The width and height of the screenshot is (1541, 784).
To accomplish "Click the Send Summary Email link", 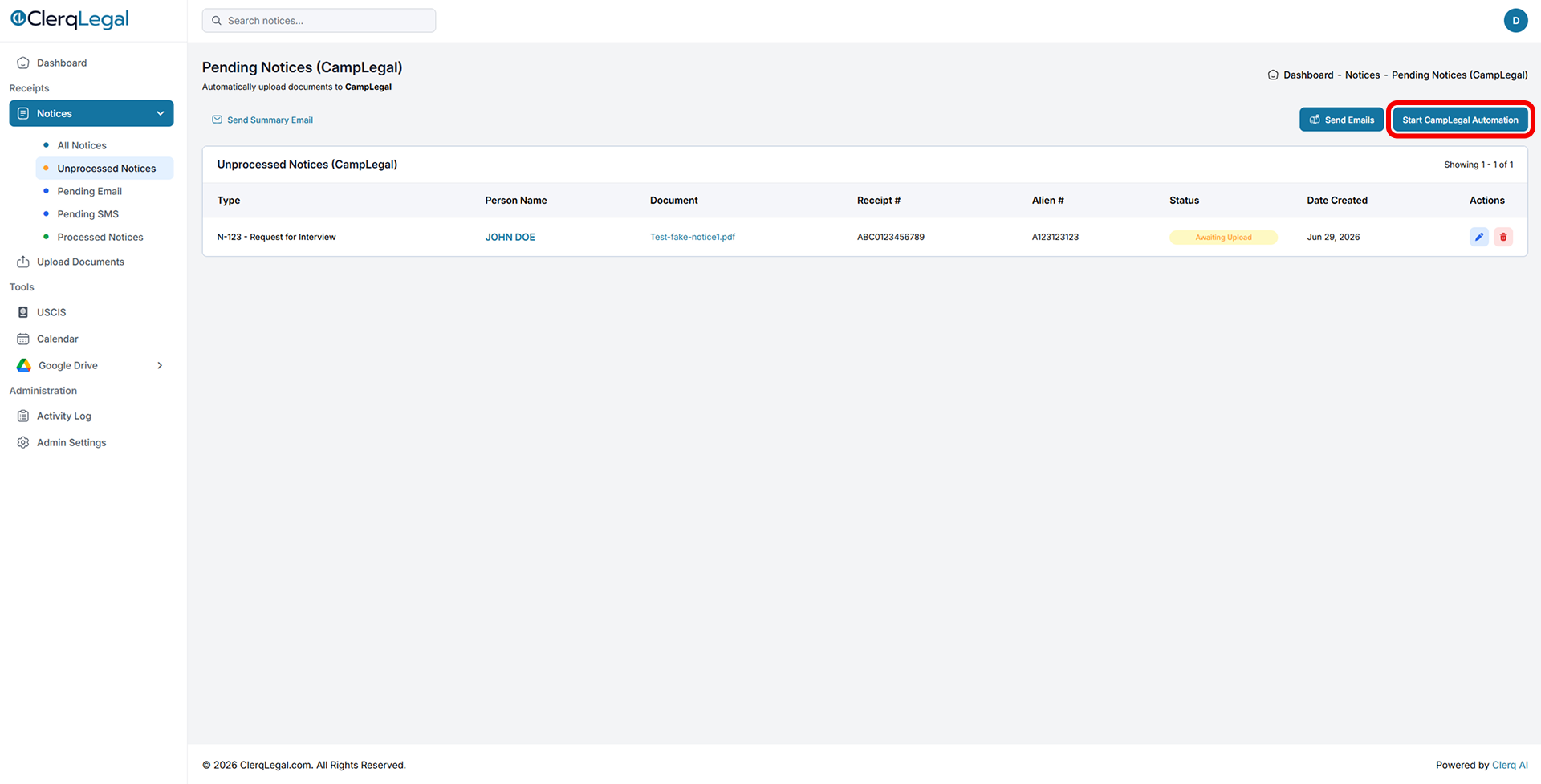I will [x=270, y=120].
